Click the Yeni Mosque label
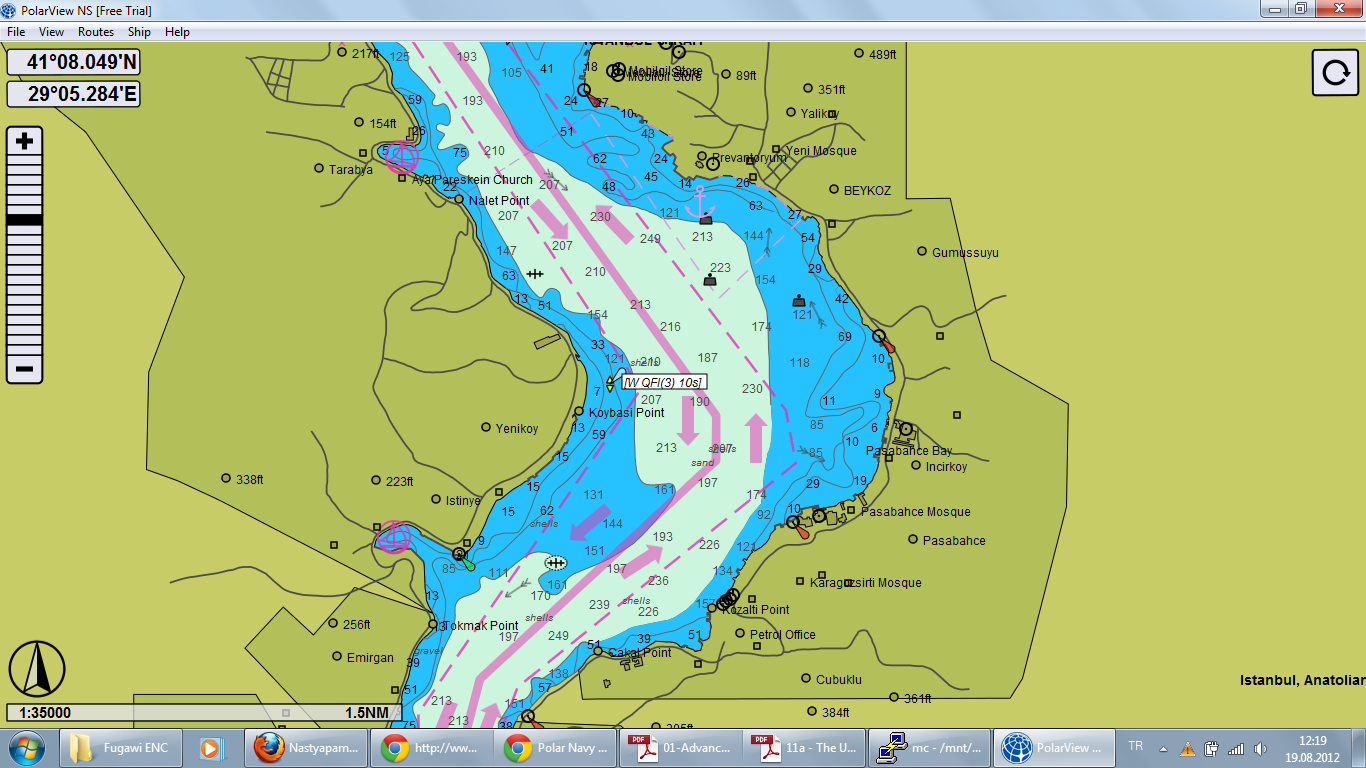Viewport: 1366px width, 768px height. coord(821,151)
